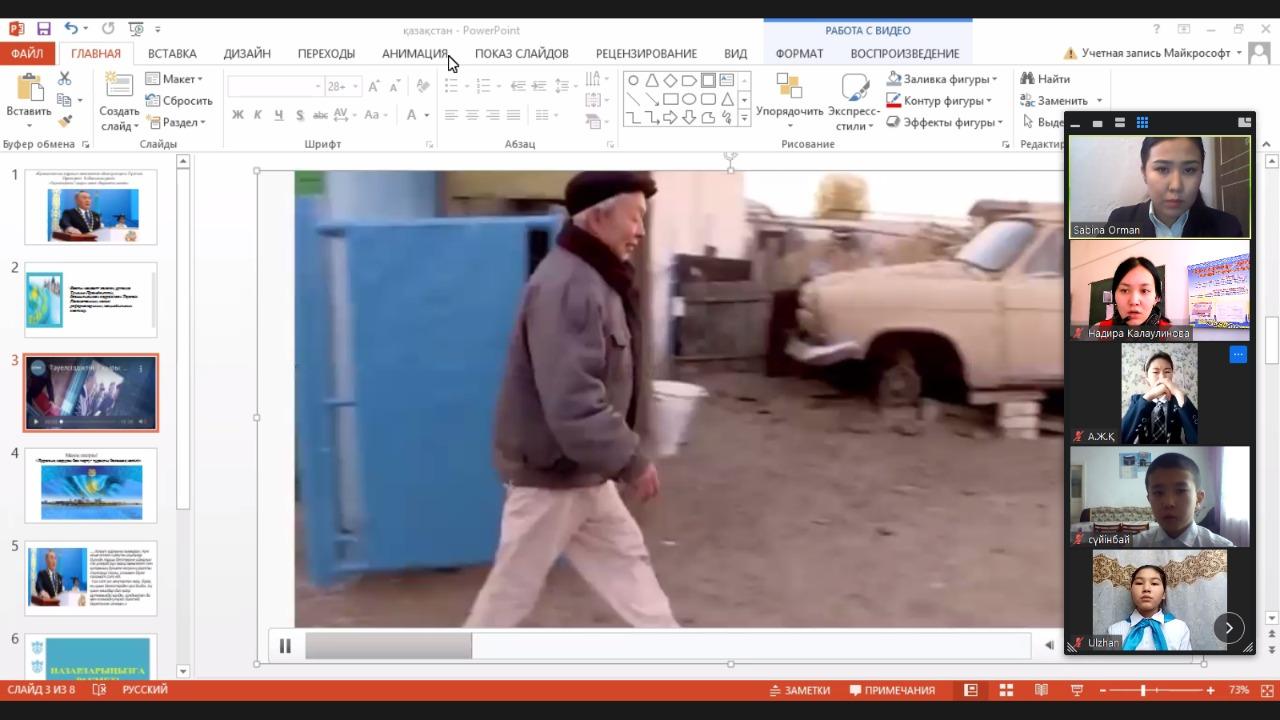Open the Layout (Макет) dropdown
This screenshot has width=1280, height=720.
[x=175, y=79]
